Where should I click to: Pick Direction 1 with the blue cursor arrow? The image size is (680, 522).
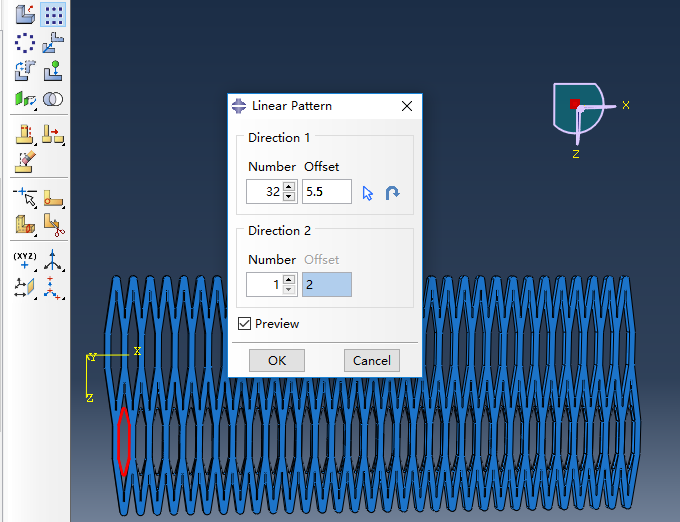(368, 192)
